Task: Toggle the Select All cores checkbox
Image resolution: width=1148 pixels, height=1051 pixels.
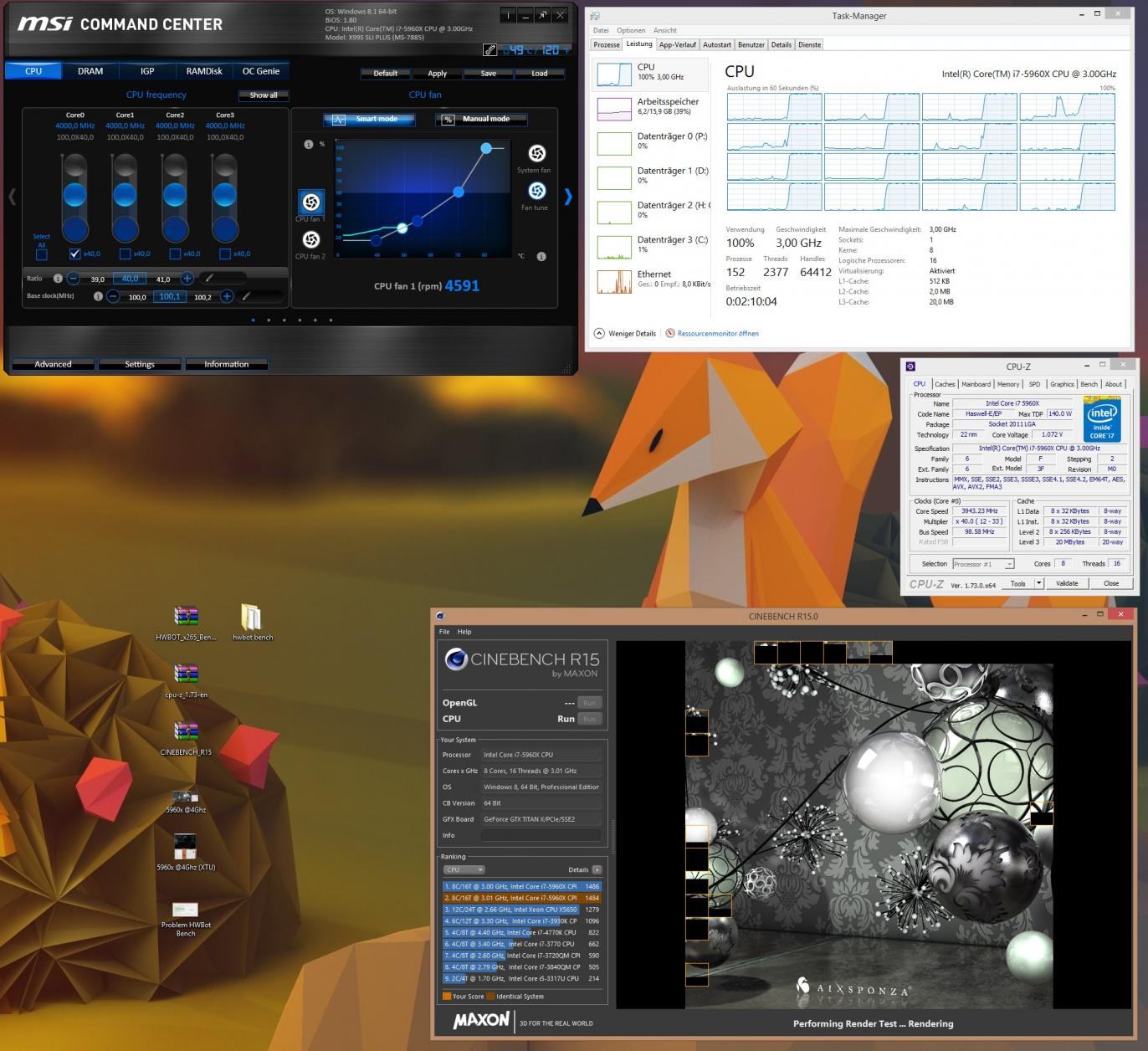Action: tap(42, 254)
